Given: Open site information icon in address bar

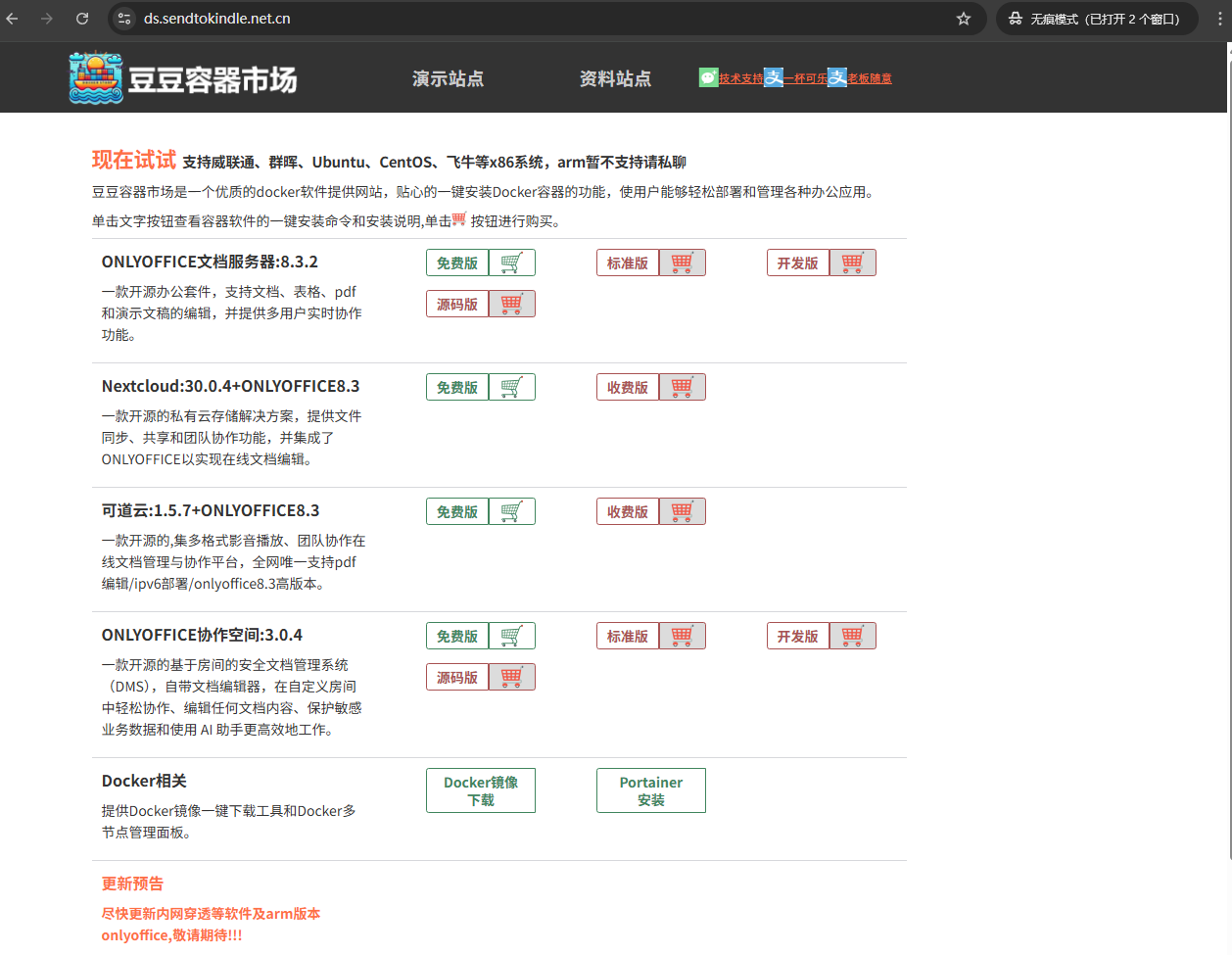Looking at the screenshot, I should pos(123,19).
